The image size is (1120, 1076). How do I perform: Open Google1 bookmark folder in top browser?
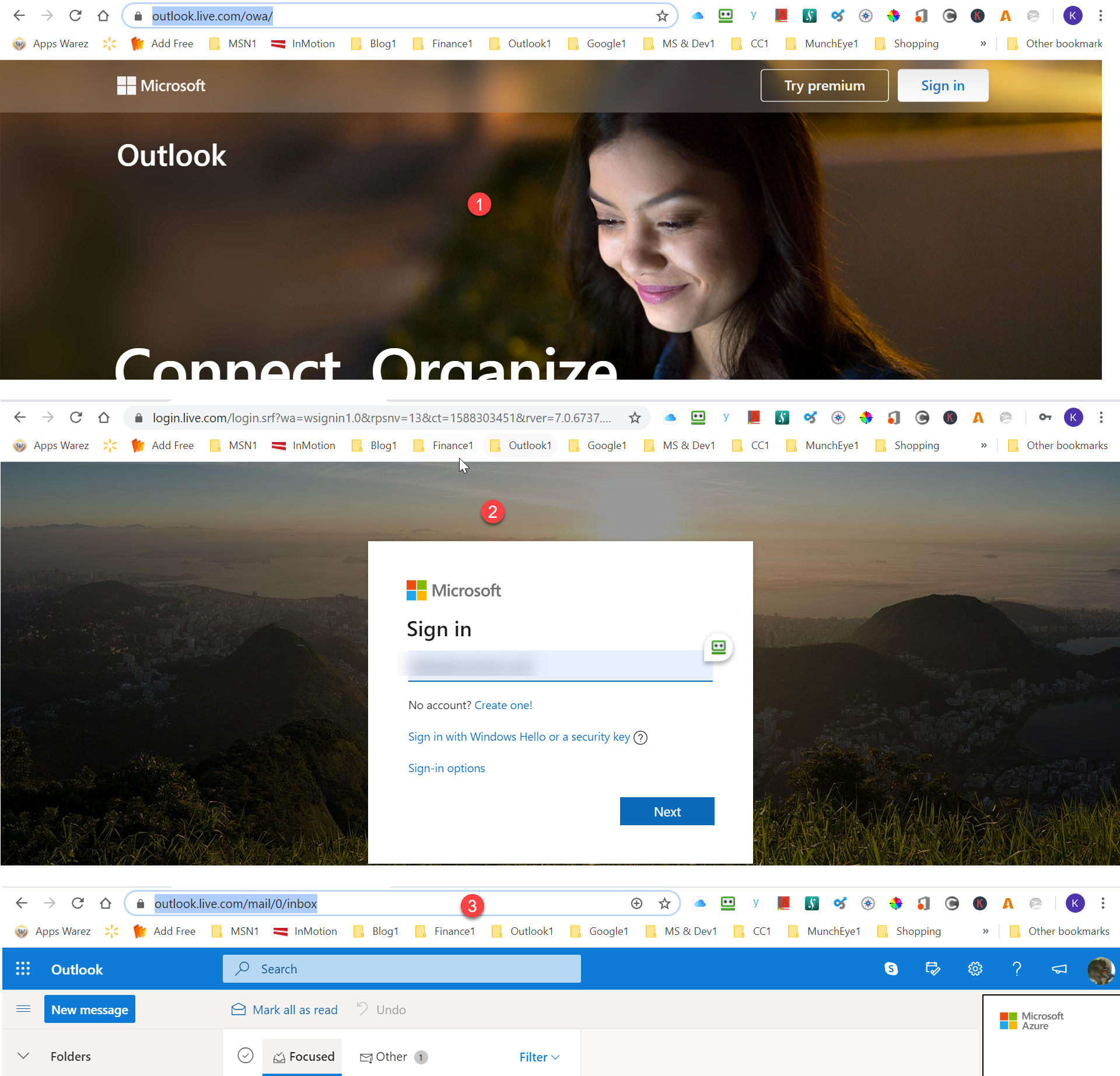tap(597, 44)
